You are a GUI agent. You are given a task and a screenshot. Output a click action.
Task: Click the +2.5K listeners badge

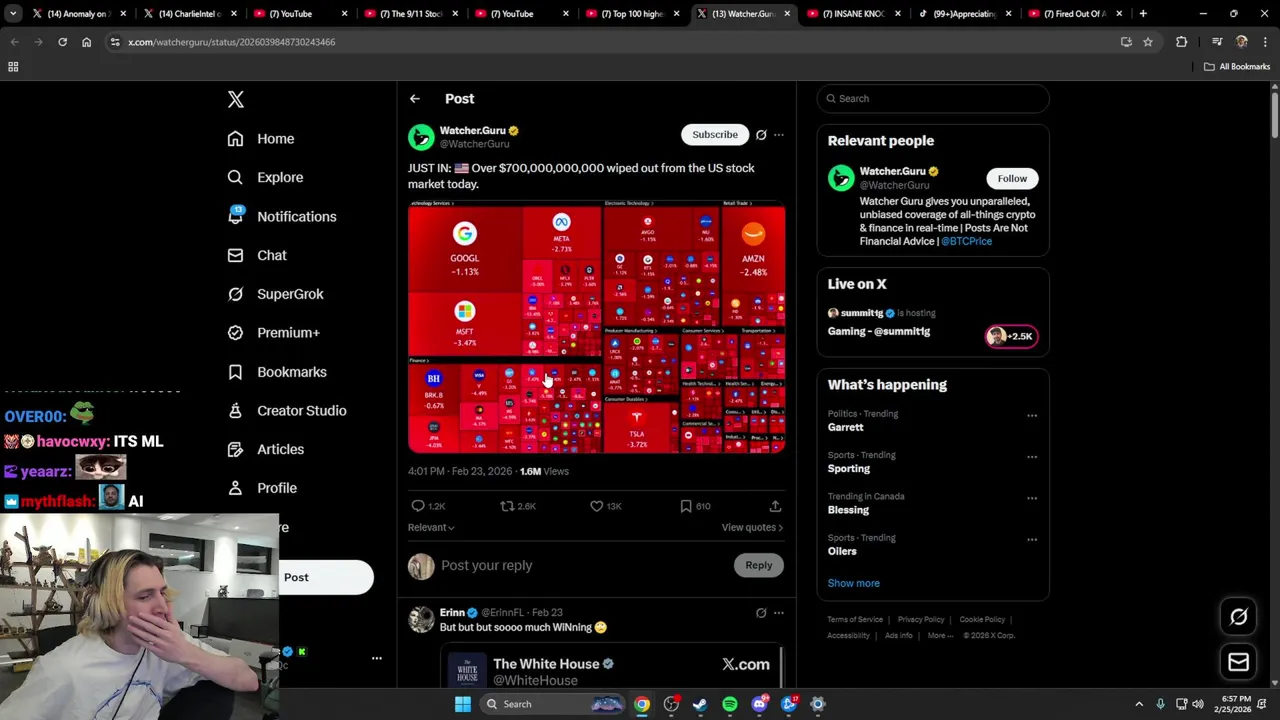point(1012,336)
